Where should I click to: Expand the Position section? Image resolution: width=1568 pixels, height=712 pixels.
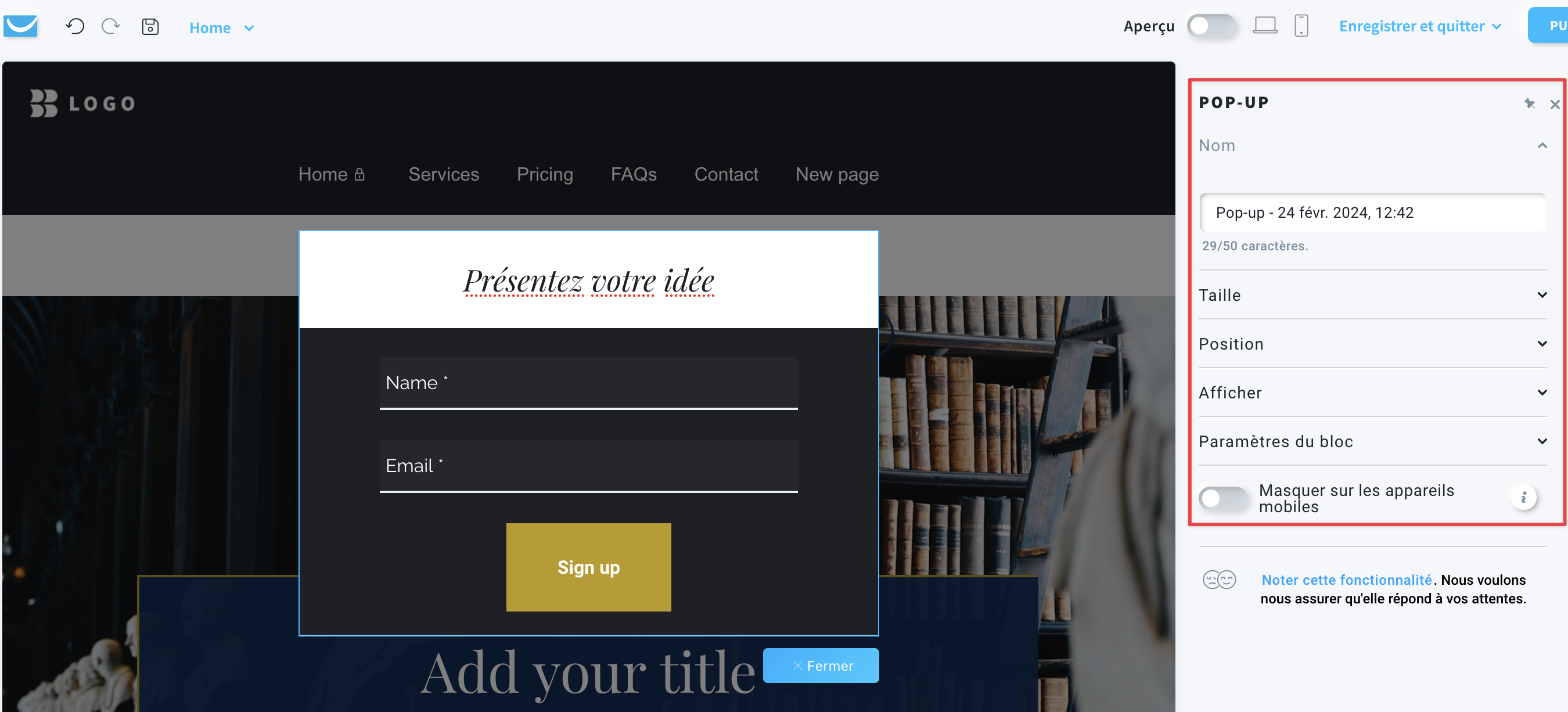pos(1372,344)
